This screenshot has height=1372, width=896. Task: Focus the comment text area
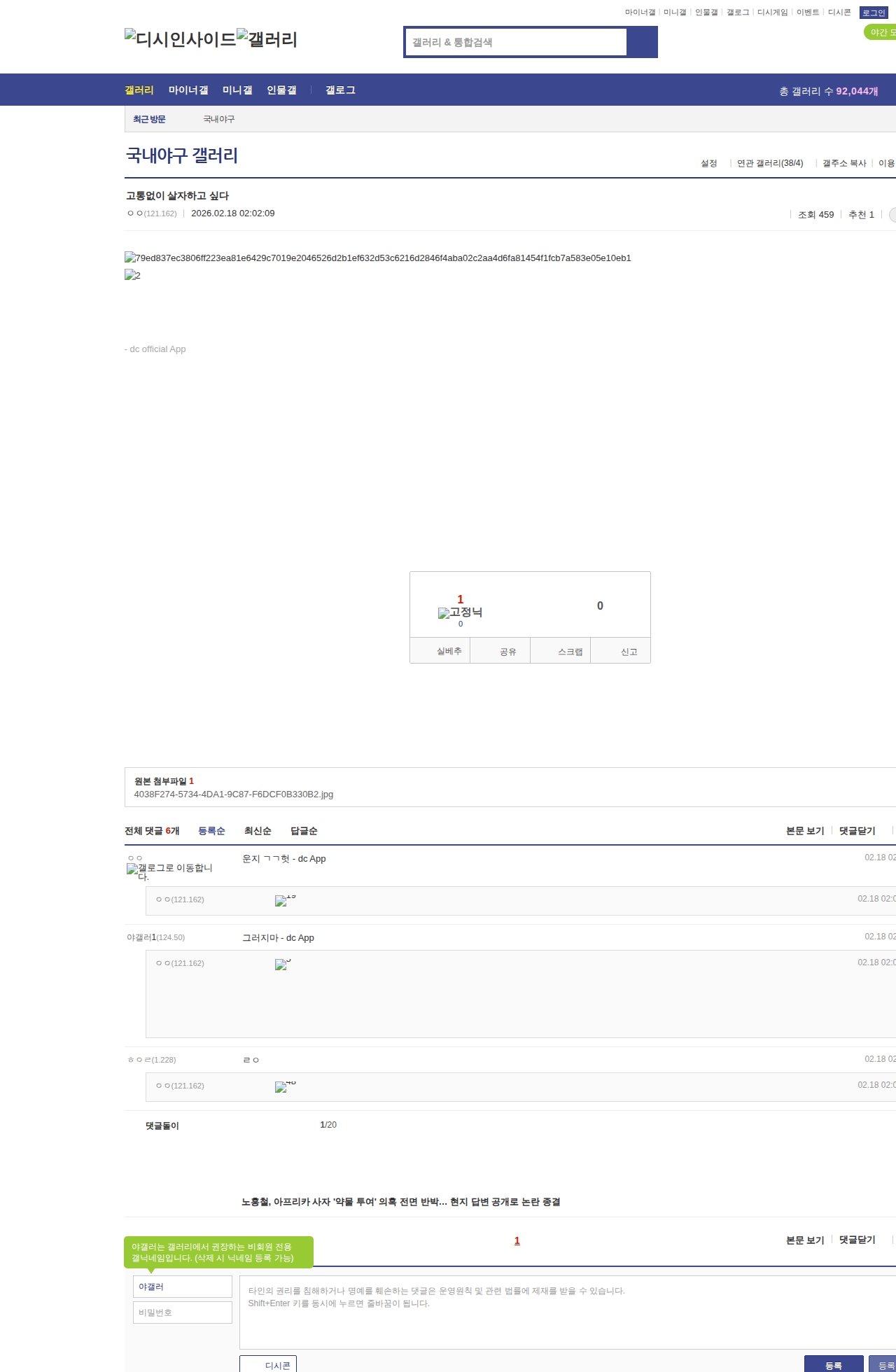click(x=568, y=1312)
